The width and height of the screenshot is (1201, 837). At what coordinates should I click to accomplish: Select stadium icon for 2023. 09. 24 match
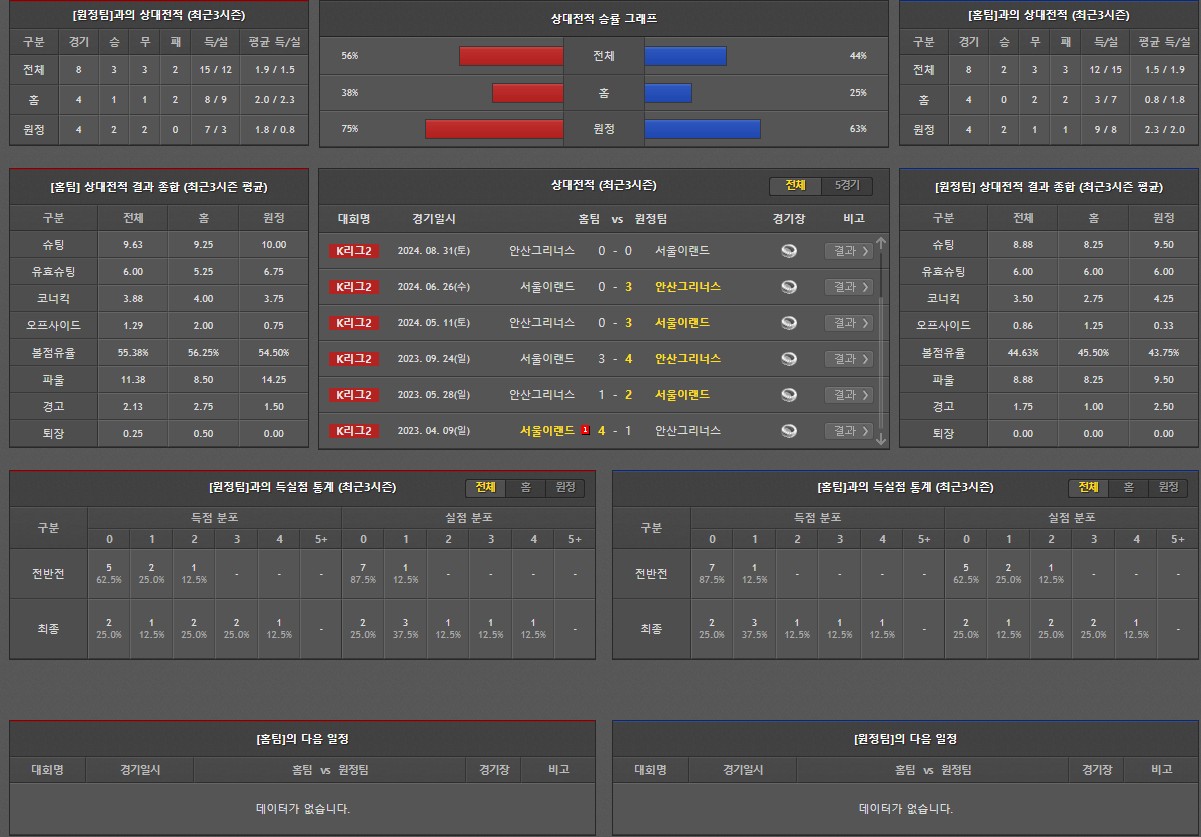(x=789, y=359)
